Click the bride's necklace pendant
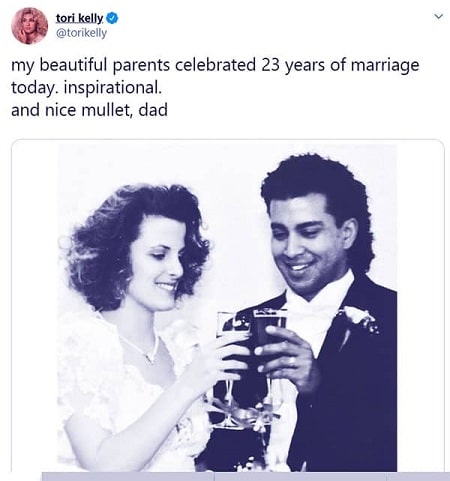This screenshot has height=481, width=450. point(150,358)
